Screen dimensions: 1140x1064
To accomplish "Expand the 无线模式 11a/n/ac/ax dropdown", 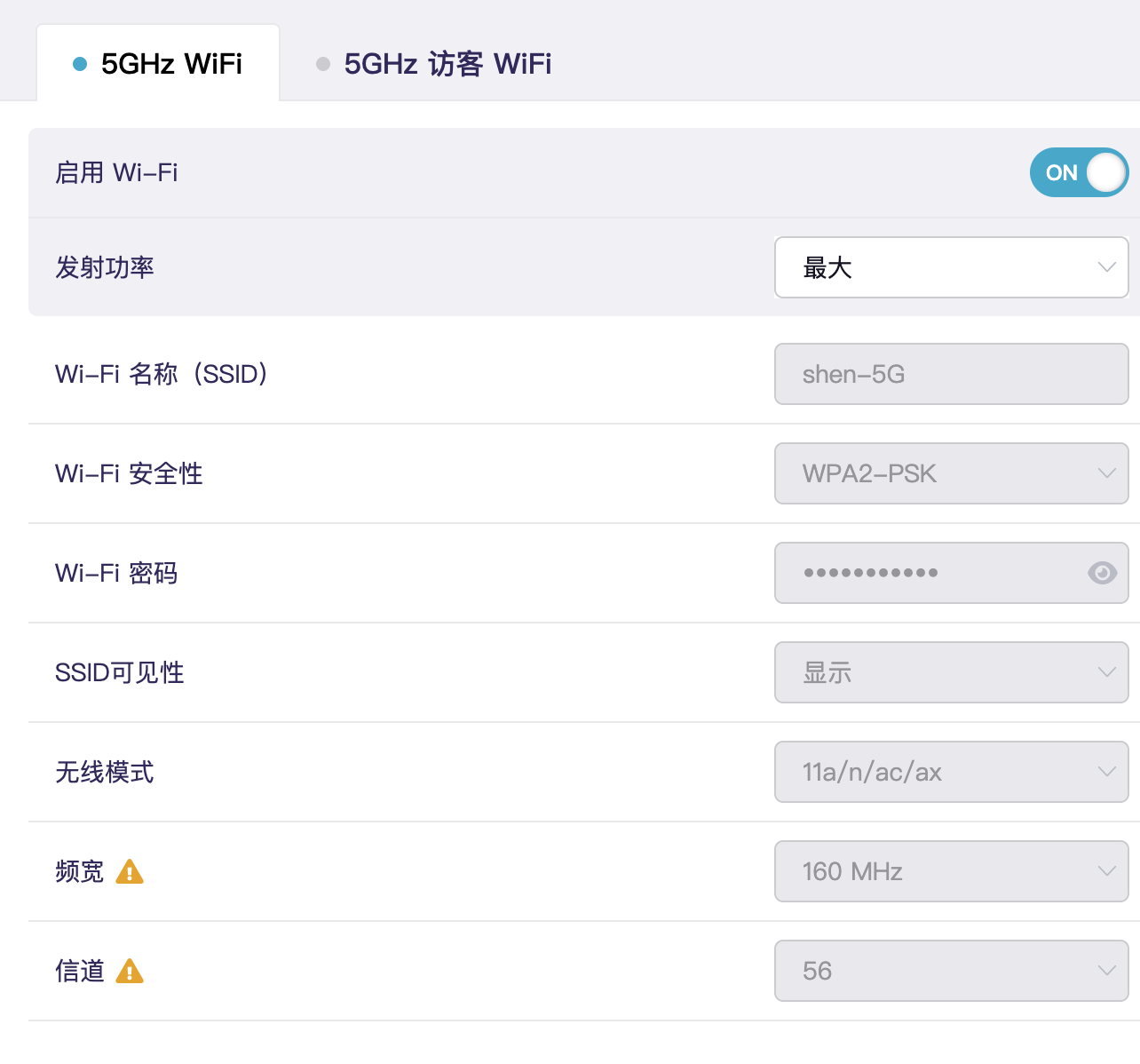I will pos(950,772).
